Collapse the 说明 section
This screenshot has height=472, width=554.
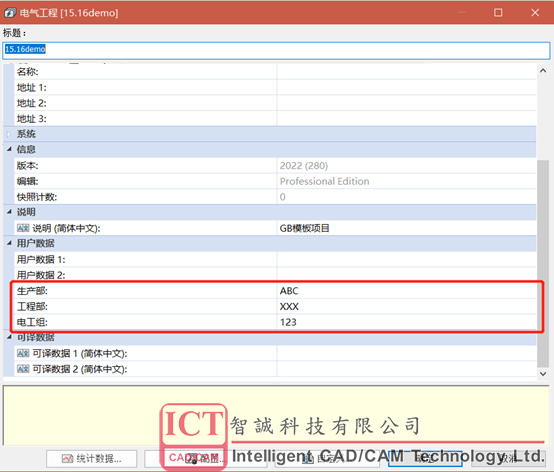tap(9, 212)
